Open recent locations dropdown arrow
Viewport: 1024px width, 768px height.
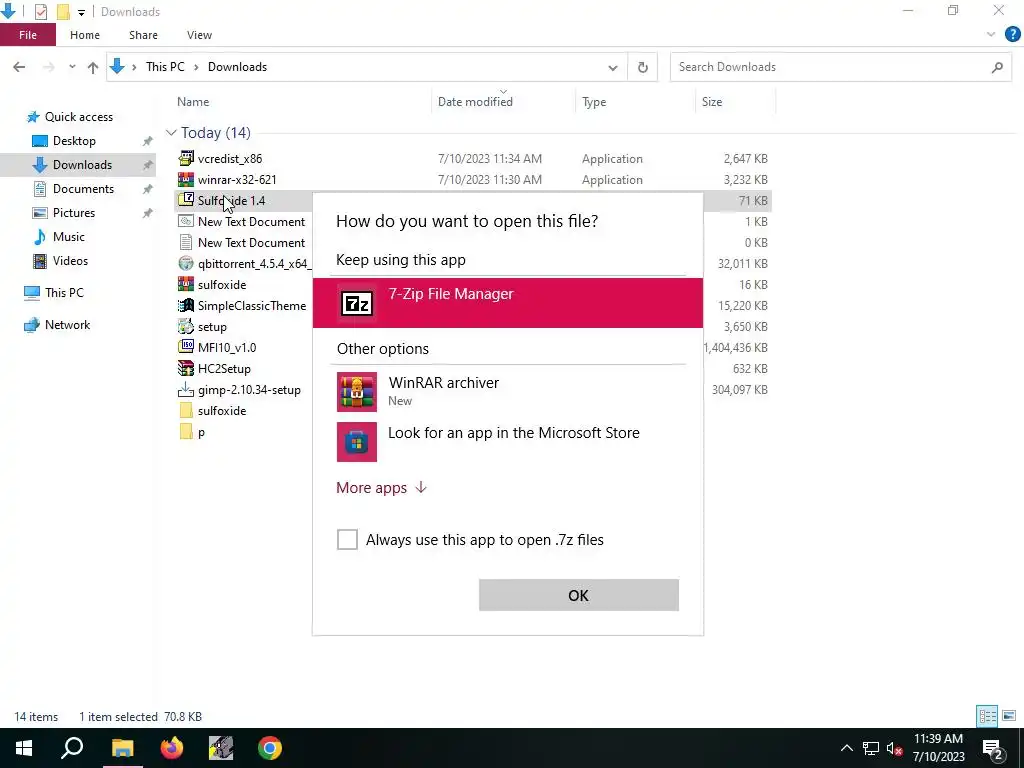[x=72, y=67]
